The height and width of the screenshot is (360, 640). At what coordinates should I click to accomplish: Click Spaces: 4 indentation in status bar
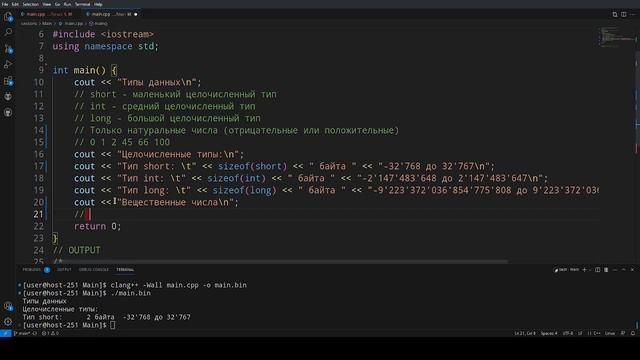pos(549,333)
